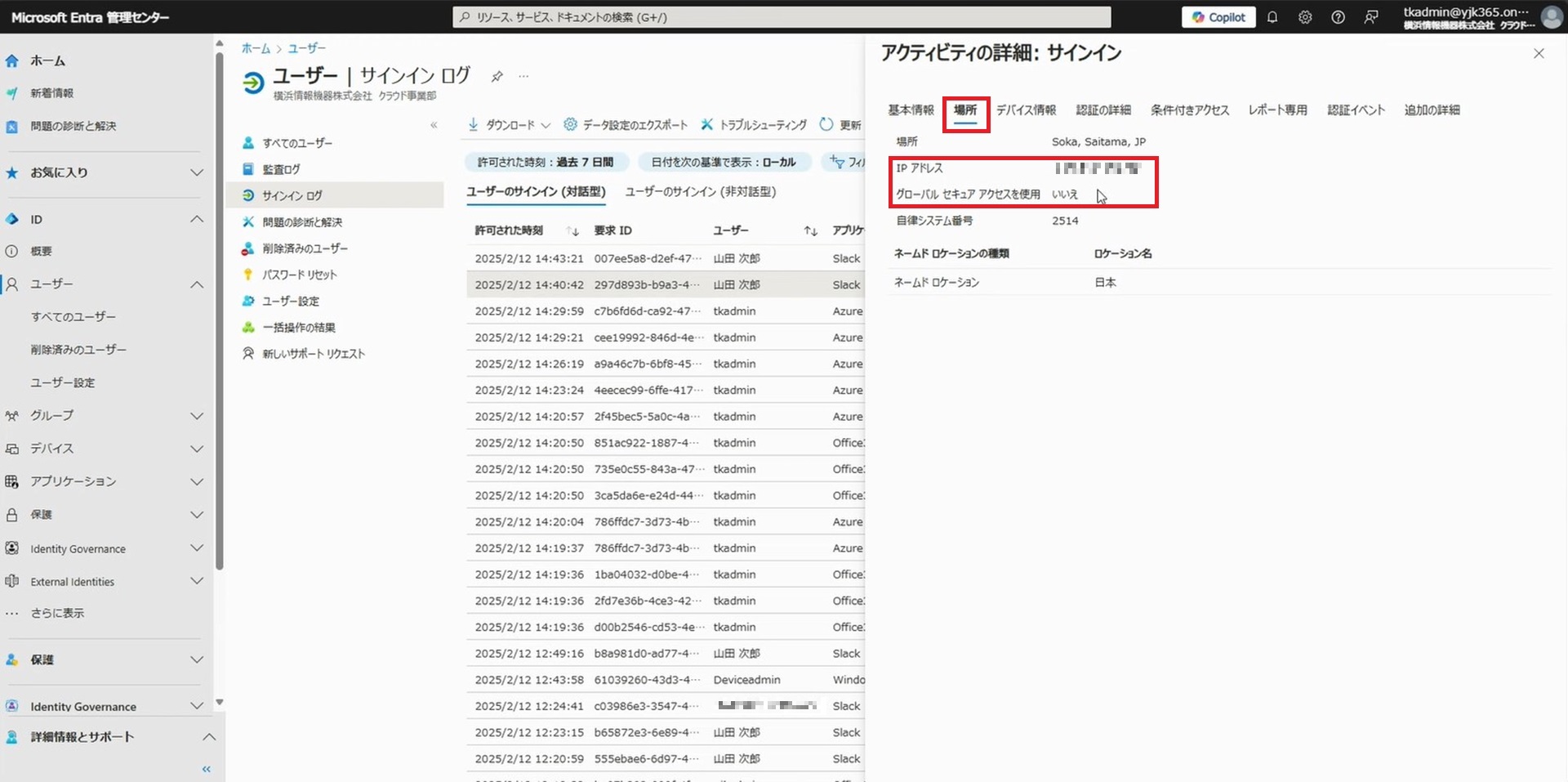Open パスワード リセット in the submenu
The height and width of the screenshot is (782, 1568).
299,275
